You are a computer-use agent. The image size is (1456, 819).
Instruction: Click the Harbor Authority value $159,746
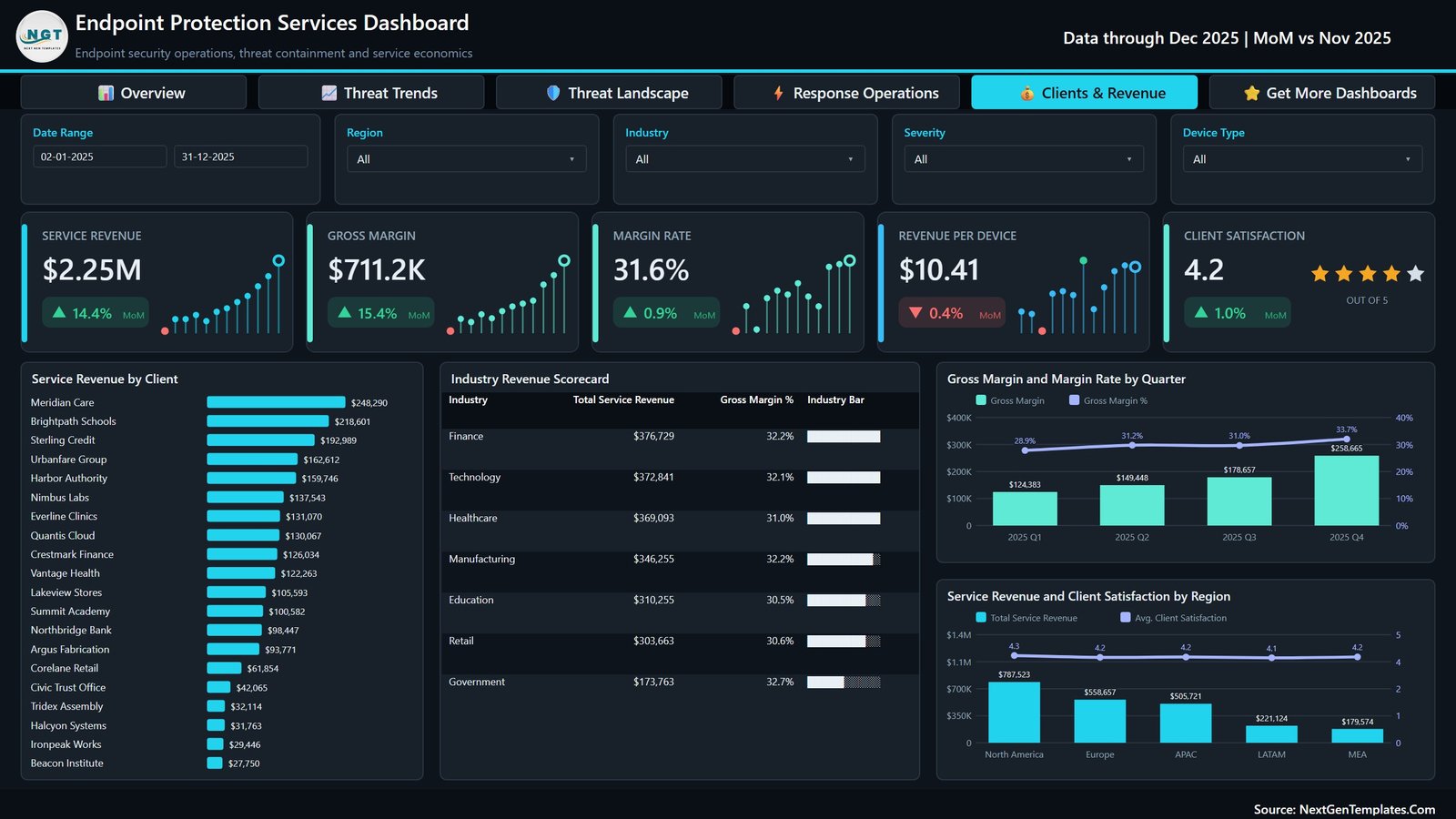(319, 479)
